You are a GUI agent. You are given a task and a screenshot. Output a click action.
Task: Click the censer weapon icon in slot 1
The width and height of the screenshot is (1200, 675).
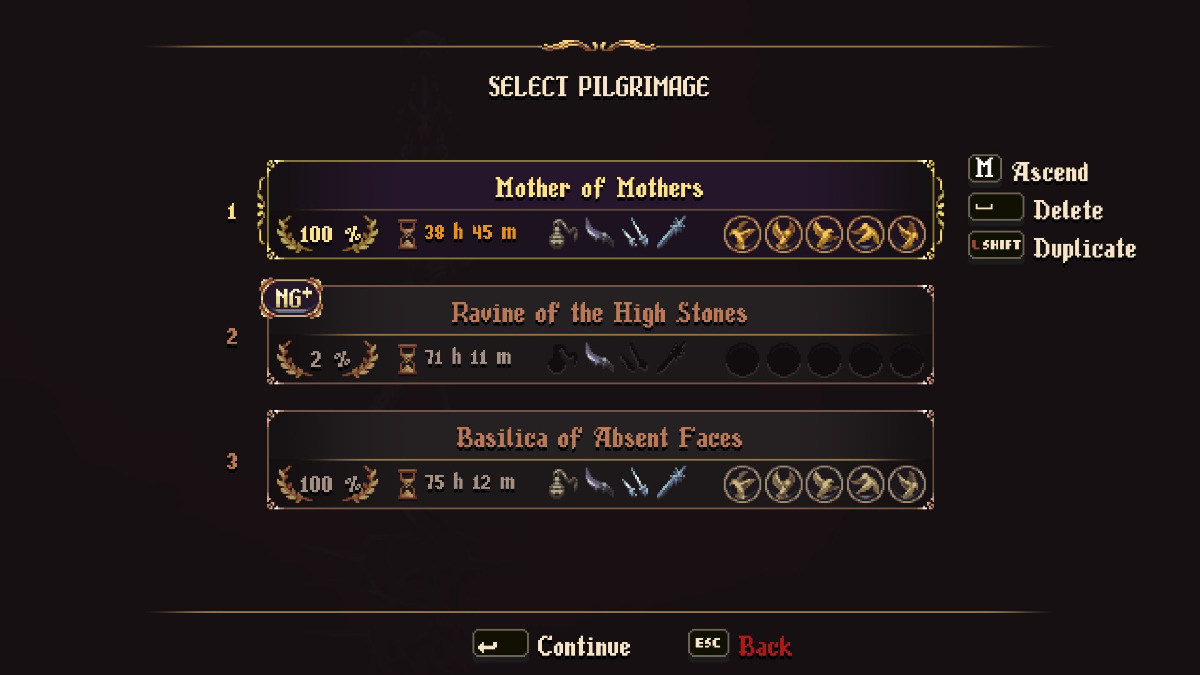click(x=561, y=235)
